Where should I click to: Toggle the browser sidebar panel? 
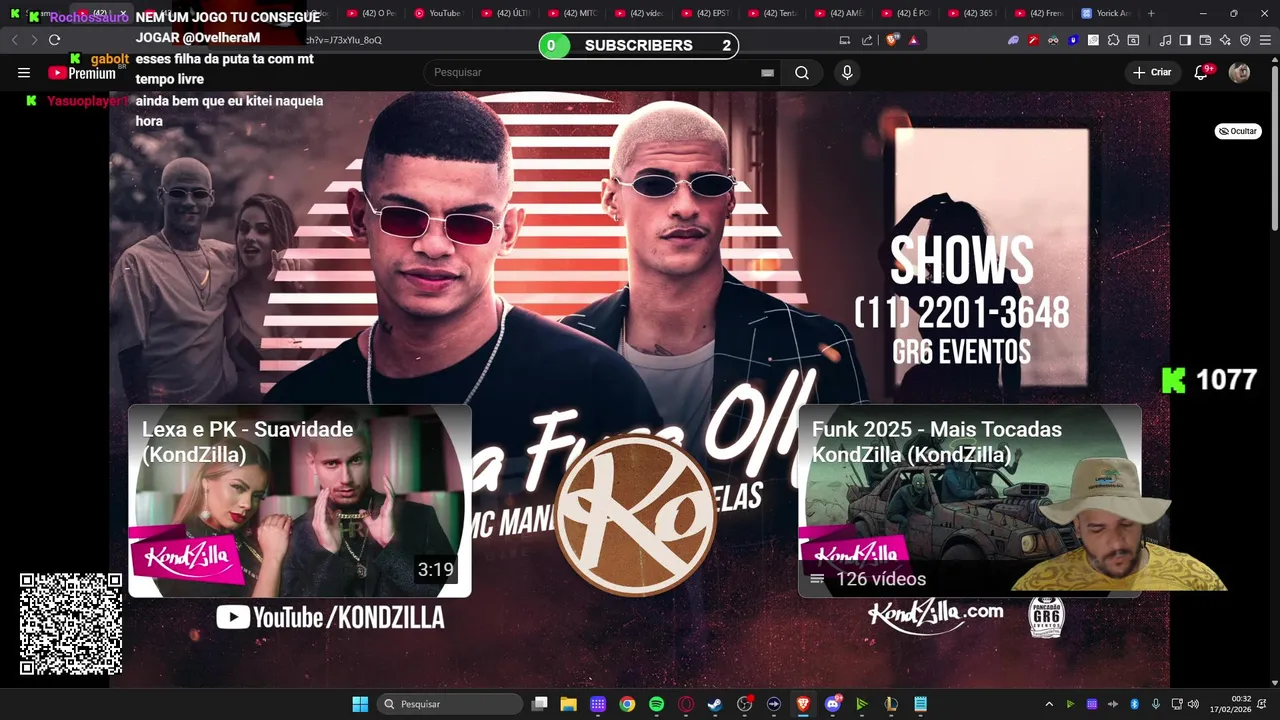click(1185, 40)
